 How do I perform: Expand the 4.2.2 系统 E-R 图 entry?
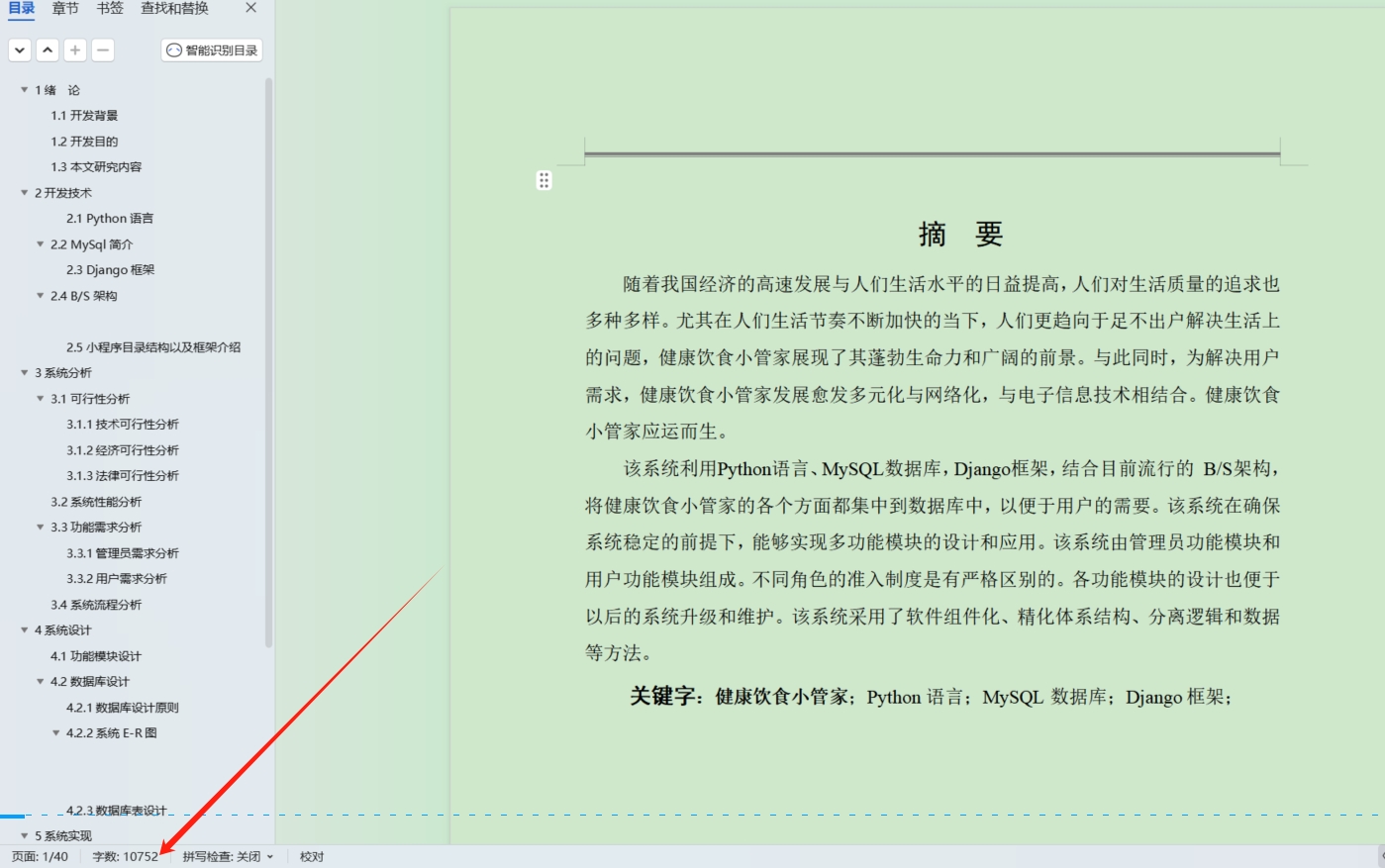pos(55,732)
